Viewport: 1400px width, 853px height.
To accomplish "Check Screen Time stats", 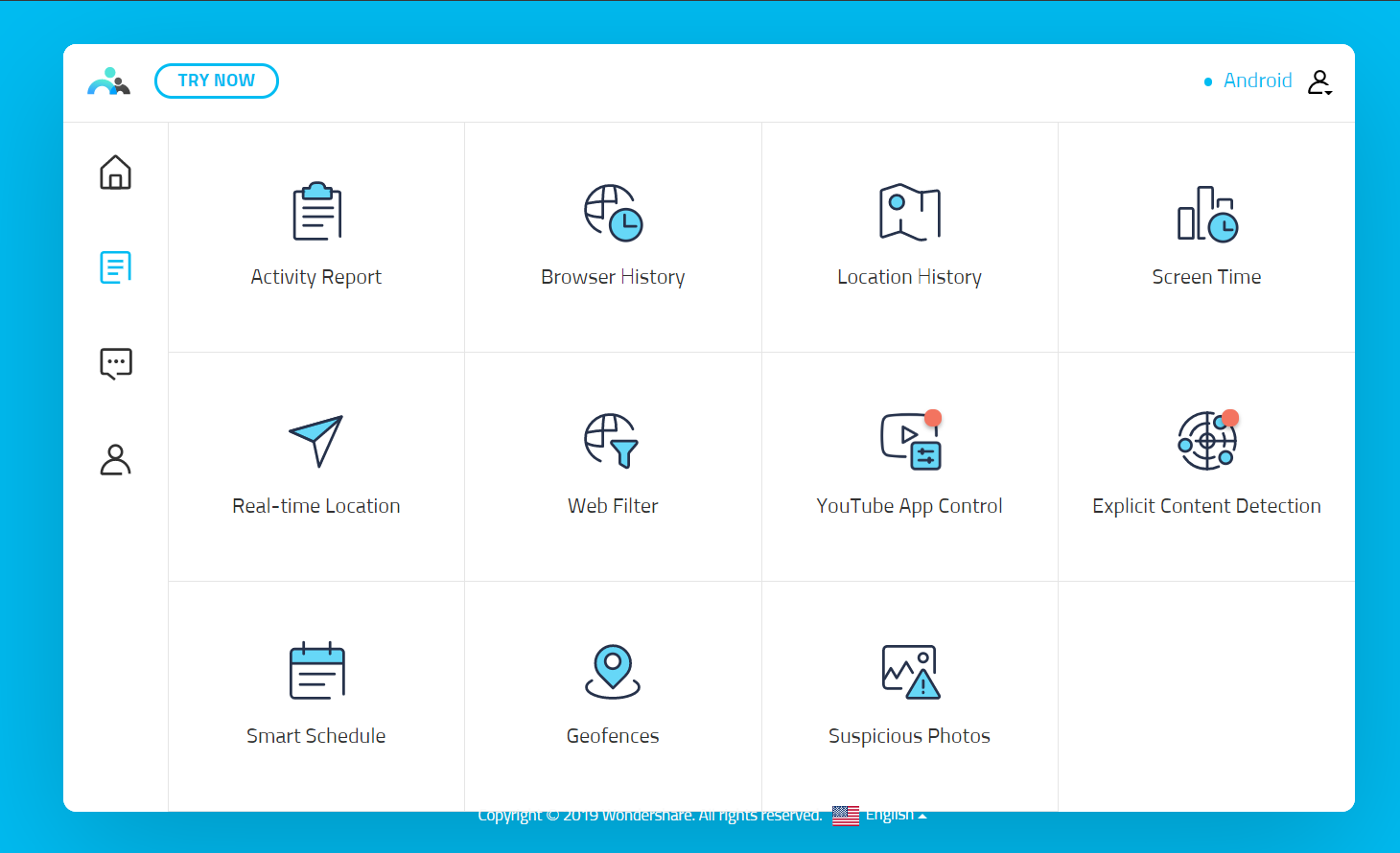I will pyautogui.click(x=1206, y=237).
